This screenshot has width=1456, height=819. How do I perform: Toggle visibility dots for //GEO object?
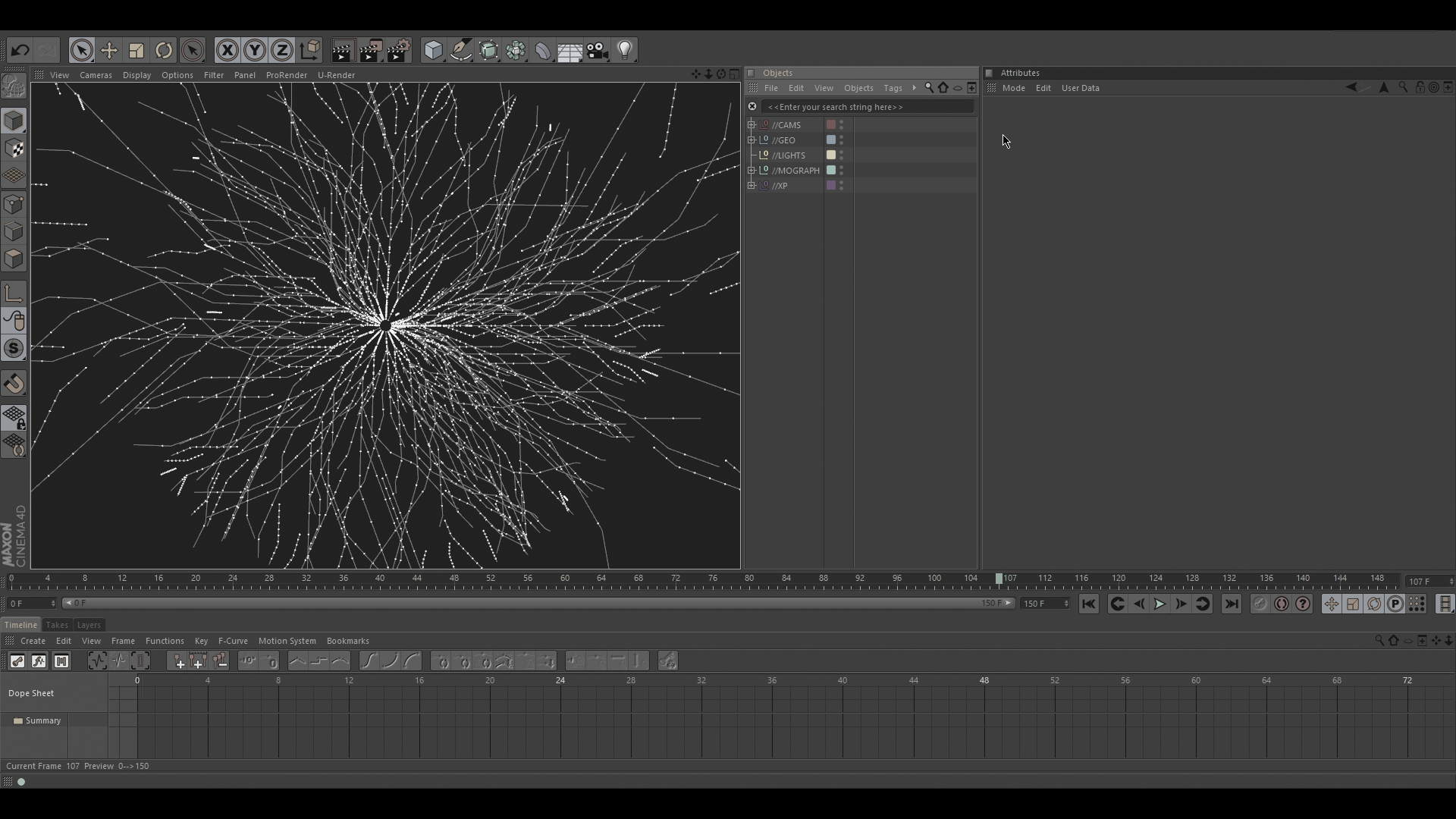[842, 140]
